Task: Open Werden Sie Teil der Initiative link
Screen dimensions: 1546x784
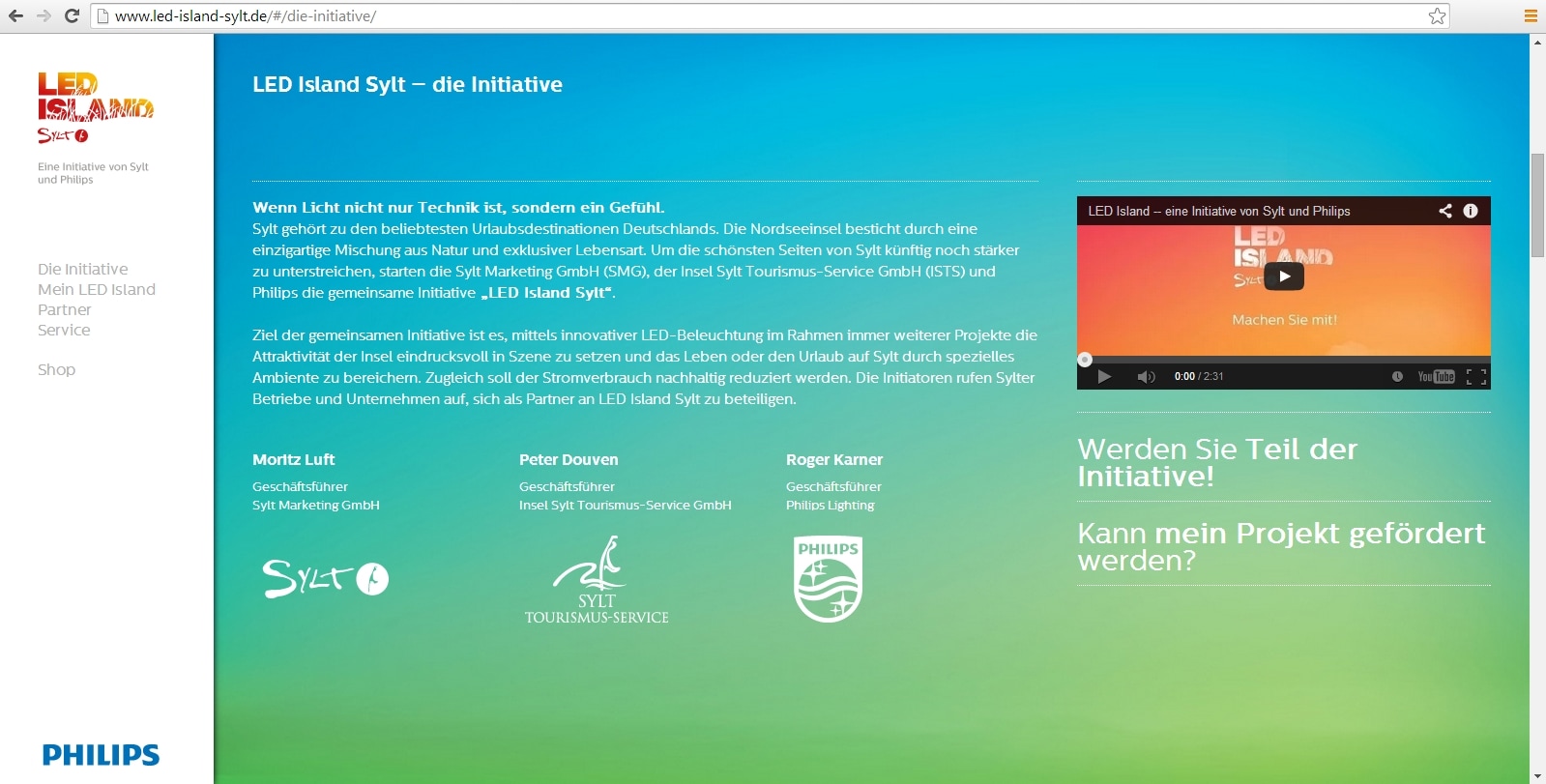Action: point(1218,462)
